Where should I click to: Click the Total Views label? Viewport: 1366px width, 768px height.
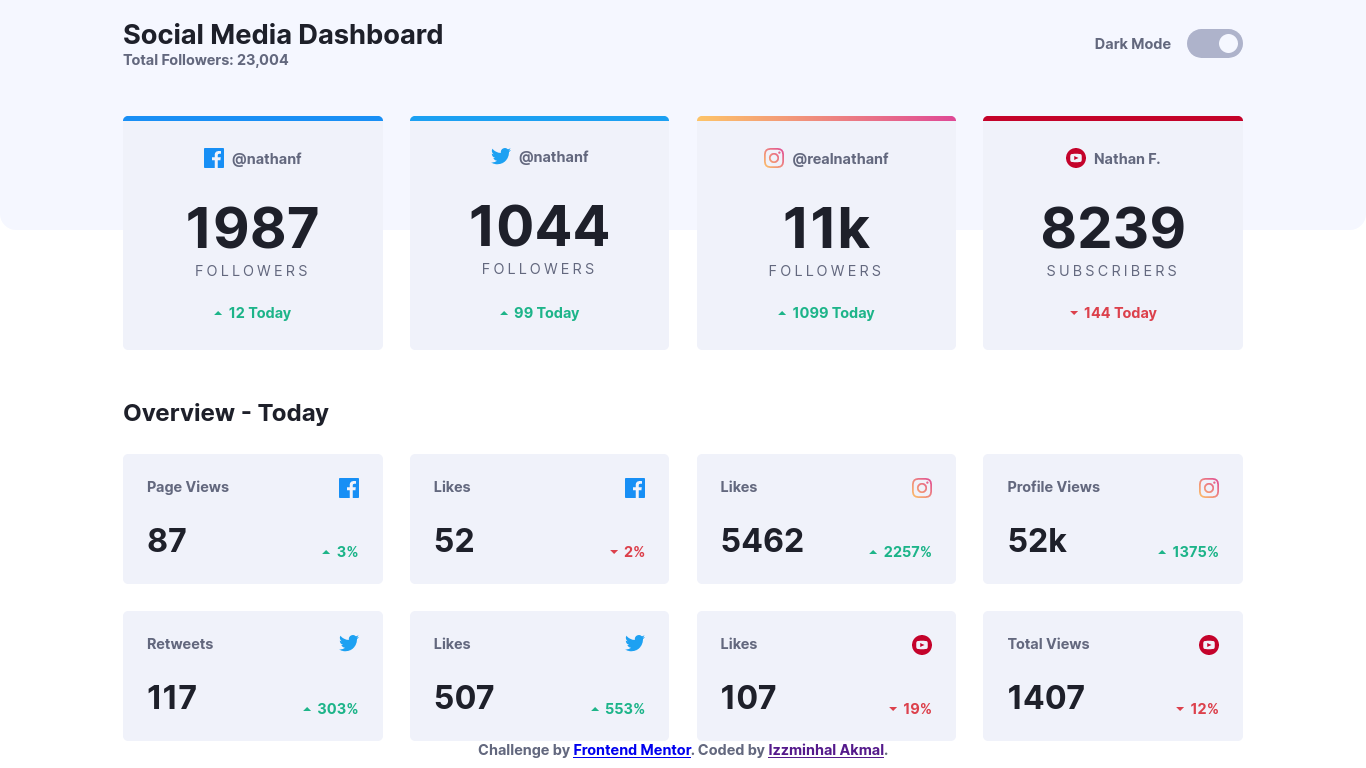[1048, 644]
